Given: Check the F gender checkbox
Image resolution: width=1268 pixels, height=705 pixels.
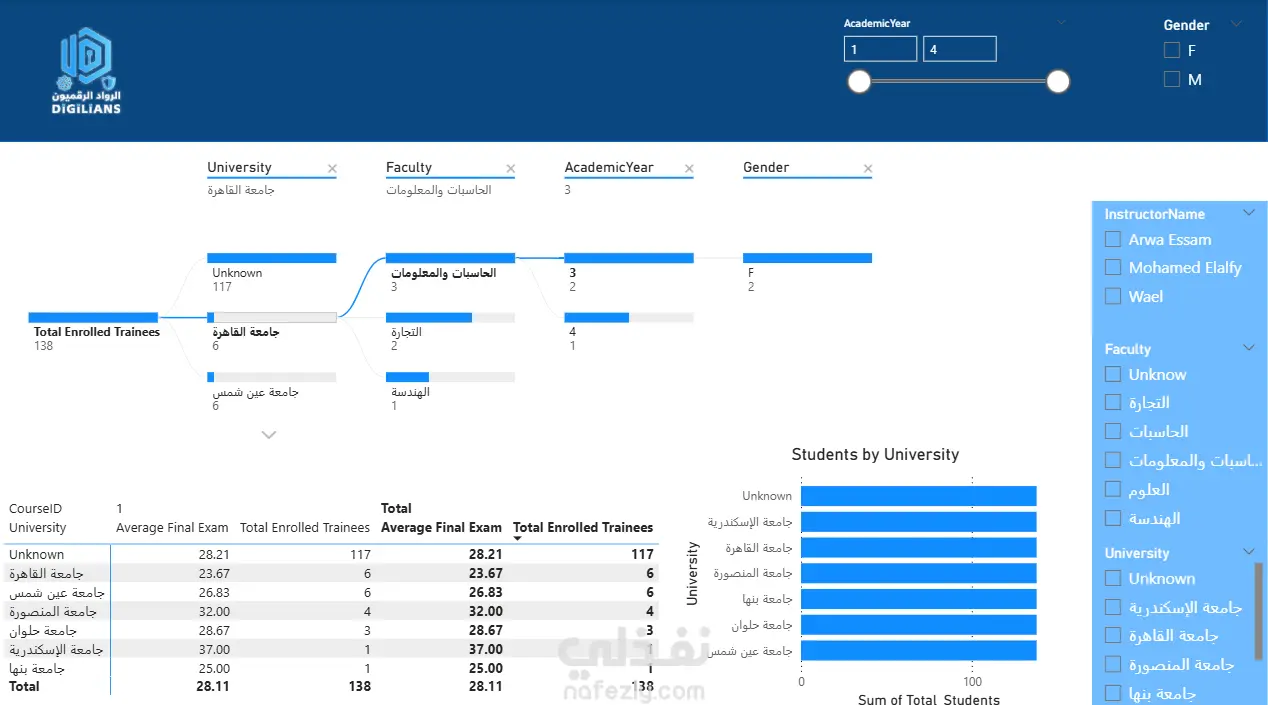Looking at the screenshot, I should [1172, 50].
